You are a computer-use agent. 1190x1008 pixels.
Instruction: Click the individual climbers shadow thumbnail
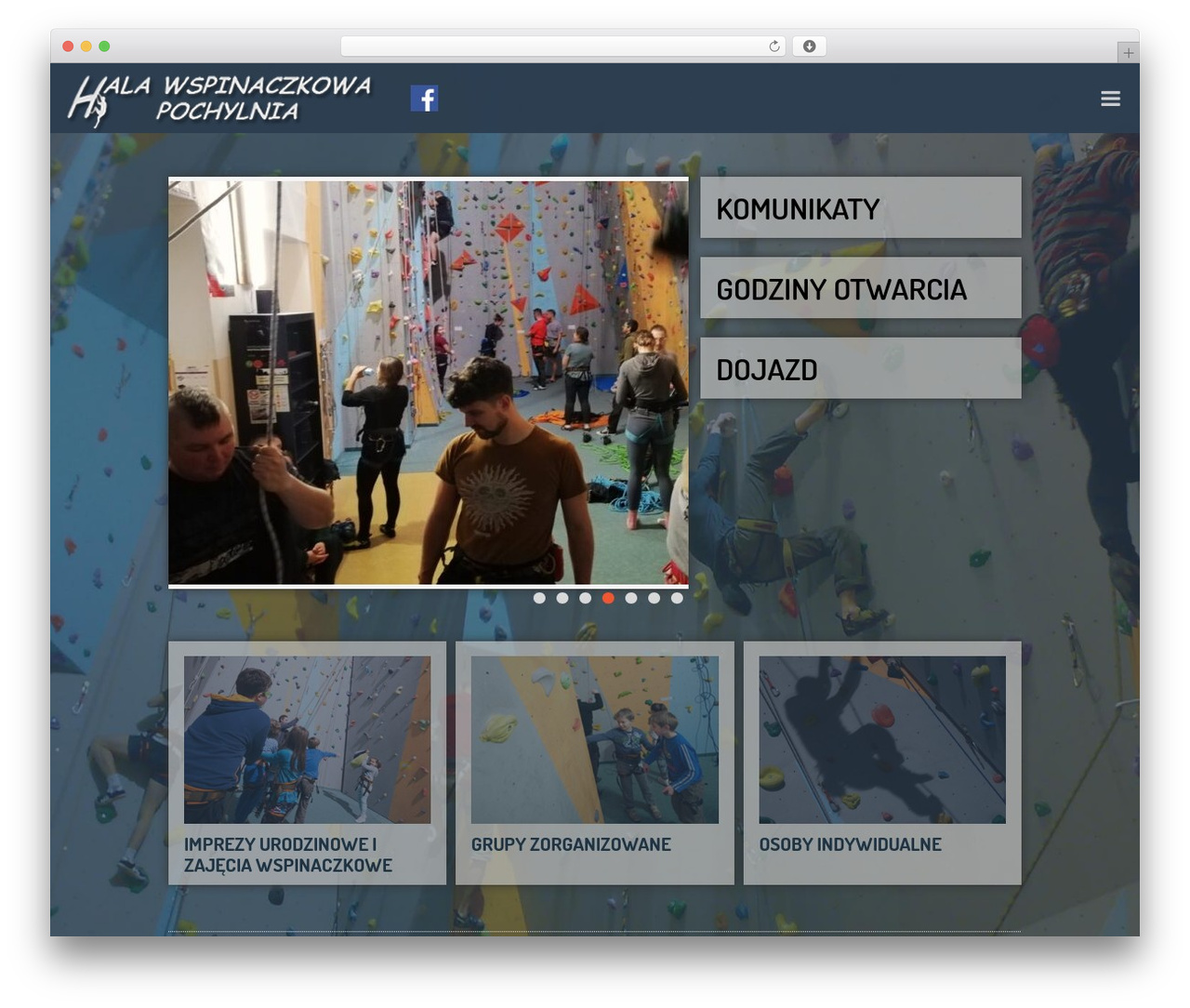(882, 739)
